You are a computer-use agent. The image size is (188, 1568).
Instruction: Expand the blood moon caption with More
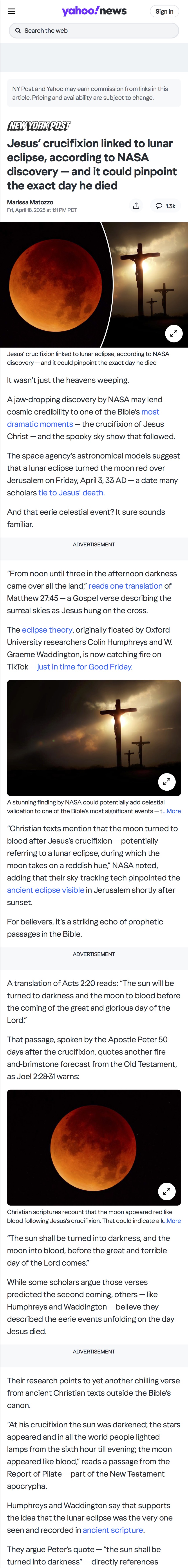pos(174,1221)
